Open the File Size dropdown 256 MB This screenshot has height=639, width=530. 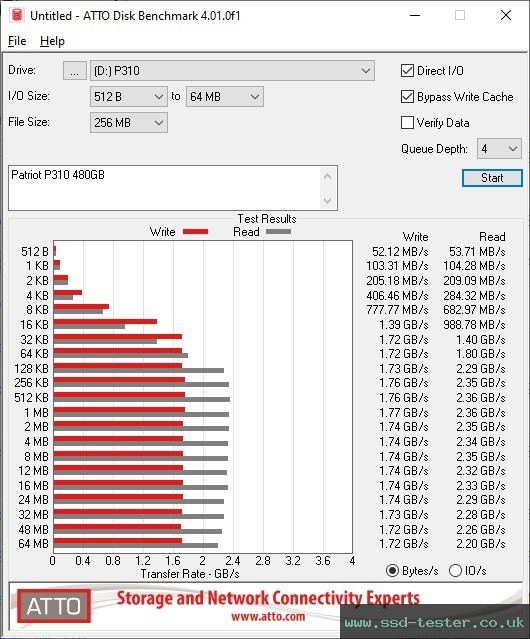click(x=129, y=123)
